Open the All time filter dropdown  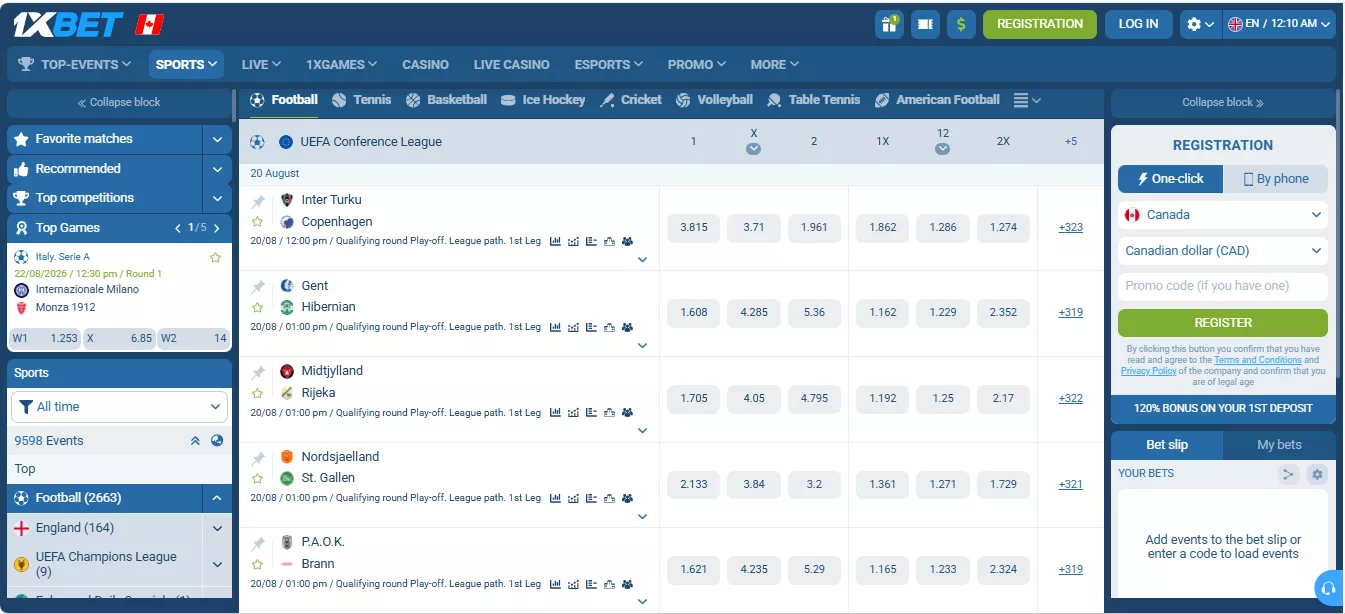[x=119, y=407]
